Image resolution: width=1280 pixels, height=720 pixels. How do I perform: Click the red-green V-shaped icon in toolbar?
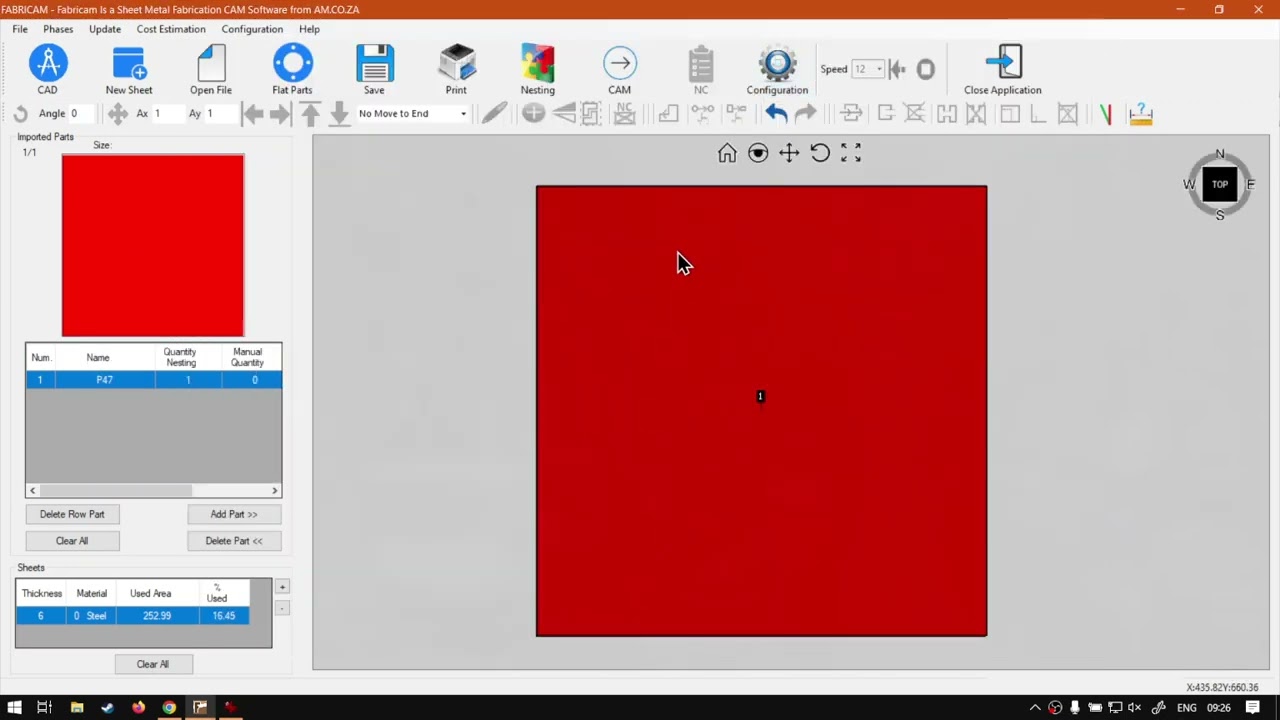pos(1105,114)
